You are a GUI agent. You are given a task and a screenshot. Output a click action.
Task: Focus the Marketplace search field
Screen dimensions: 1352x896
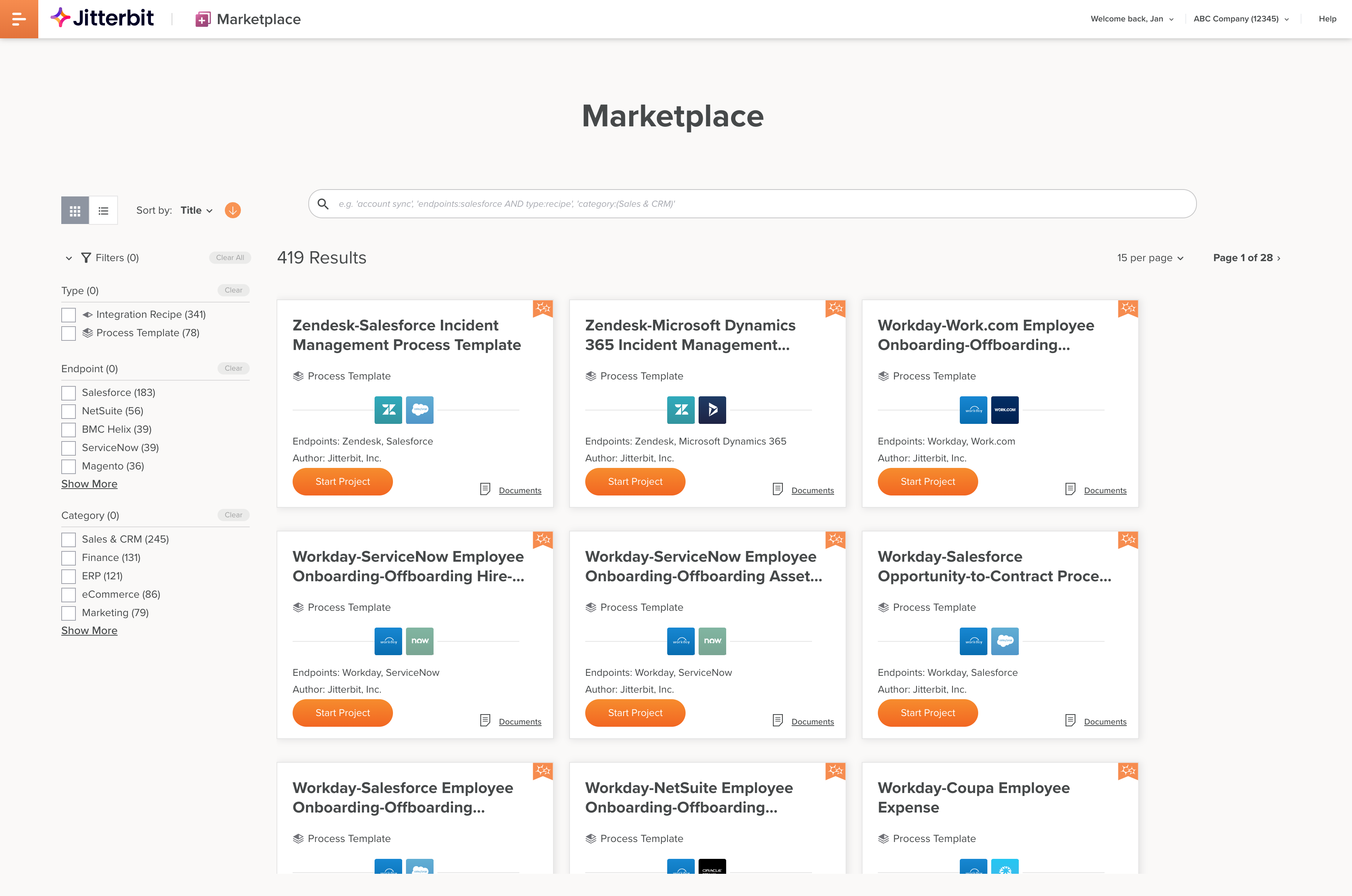tap(752, 204)
